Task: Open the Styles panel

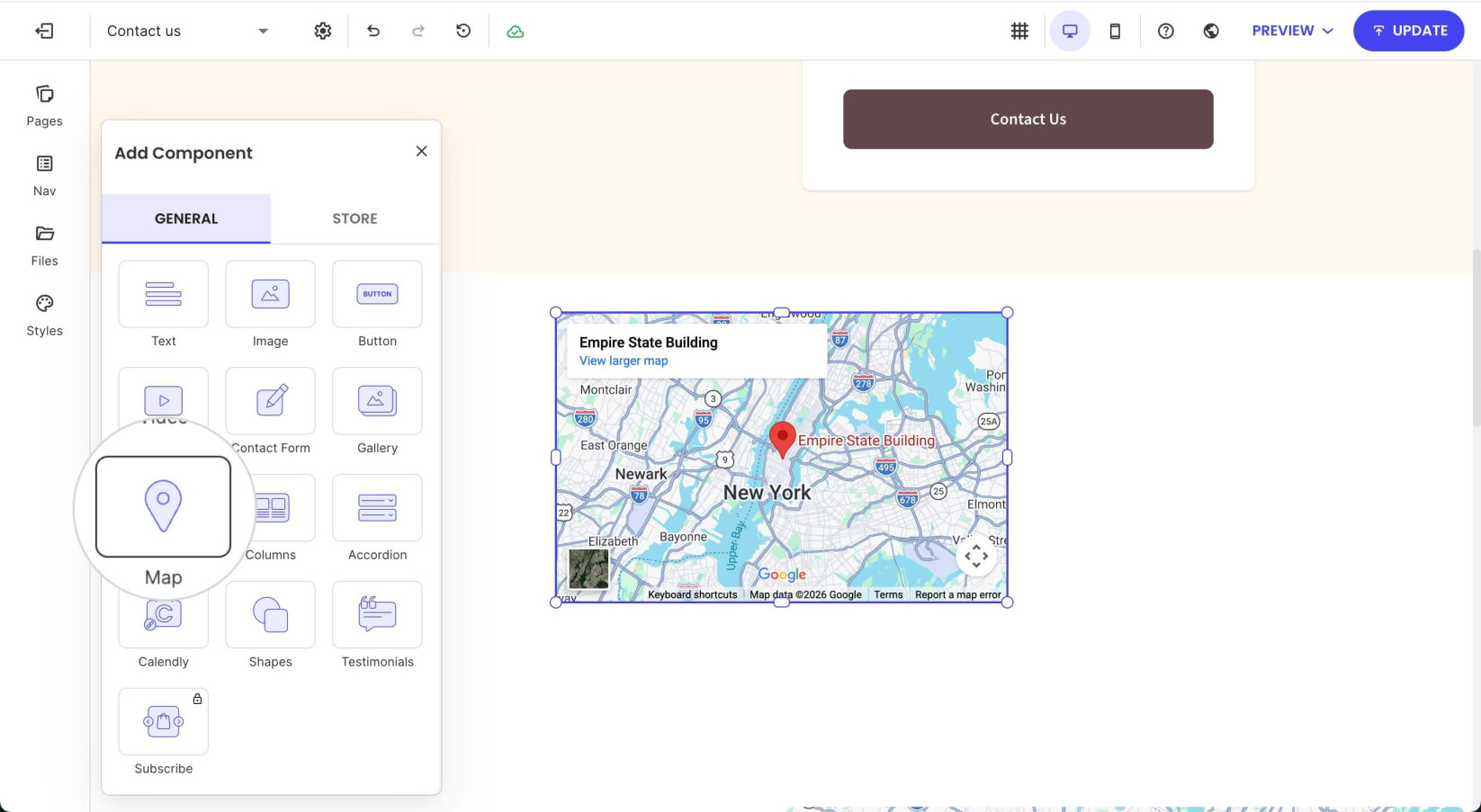Action: tap(44, 316)
